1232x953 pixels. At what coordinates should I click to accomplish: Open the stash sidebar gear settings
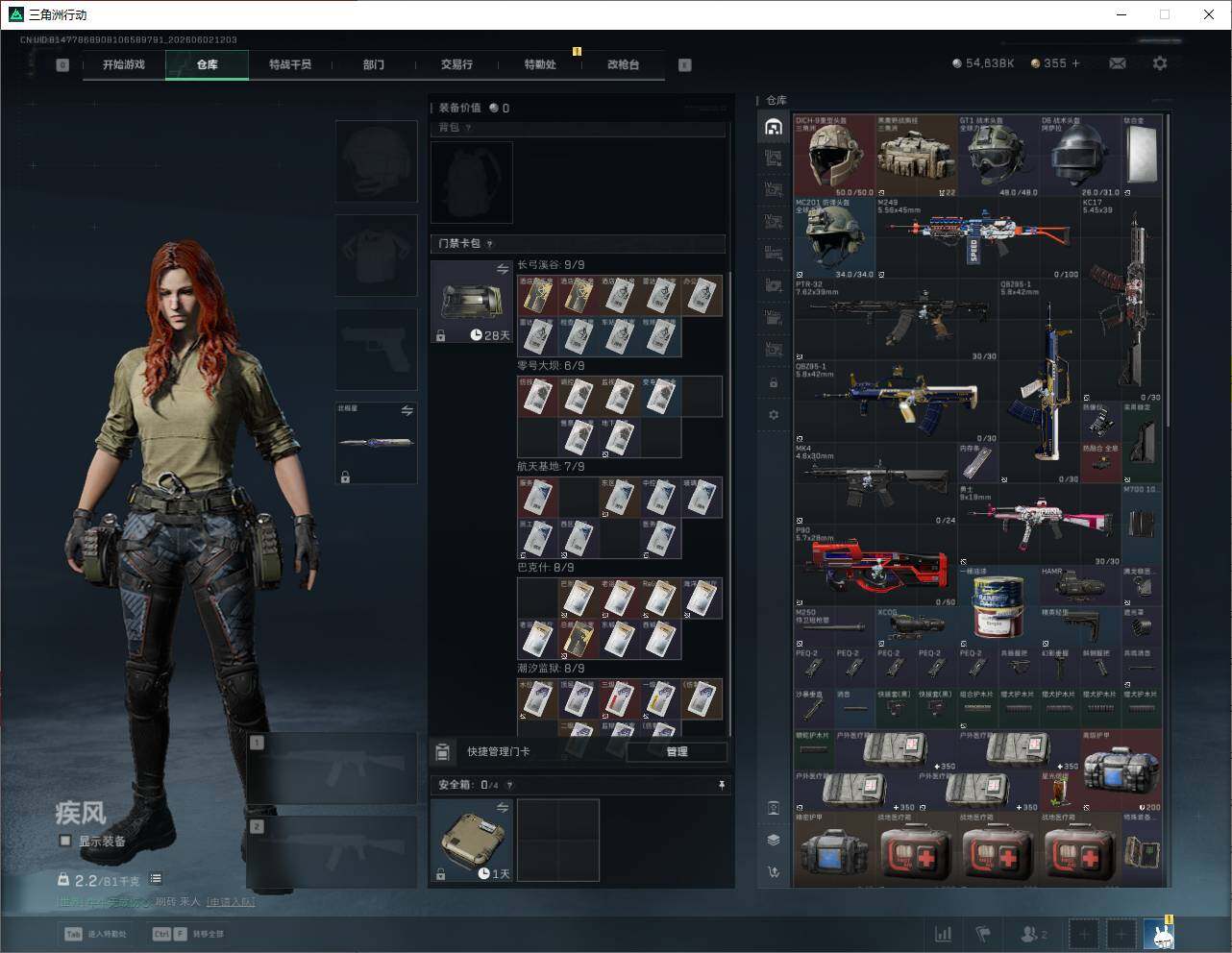tap(774, 415)
